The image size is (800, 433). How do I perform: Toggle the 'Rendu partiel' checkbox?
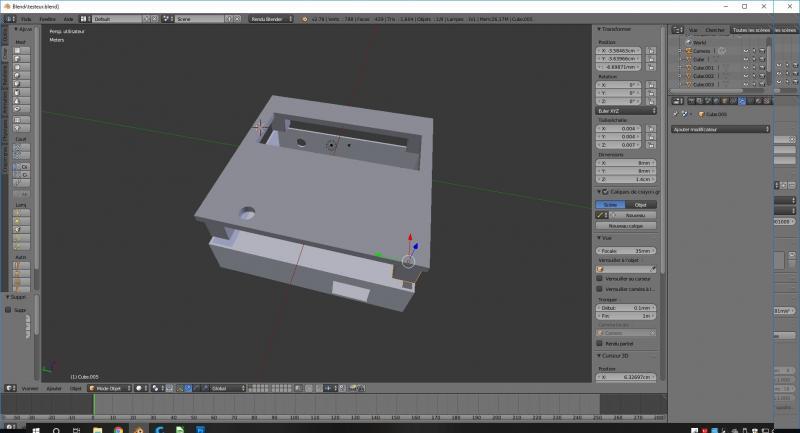pyautogui.click(x=600, y=344)
